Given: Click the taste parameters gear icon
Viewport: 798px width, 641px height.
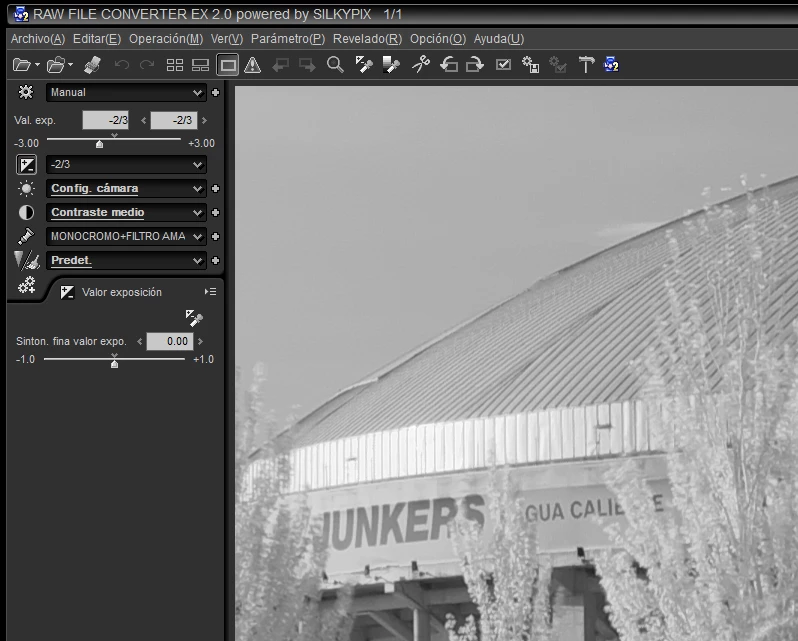Looking at the screenshot, I should tap(26, 92).
